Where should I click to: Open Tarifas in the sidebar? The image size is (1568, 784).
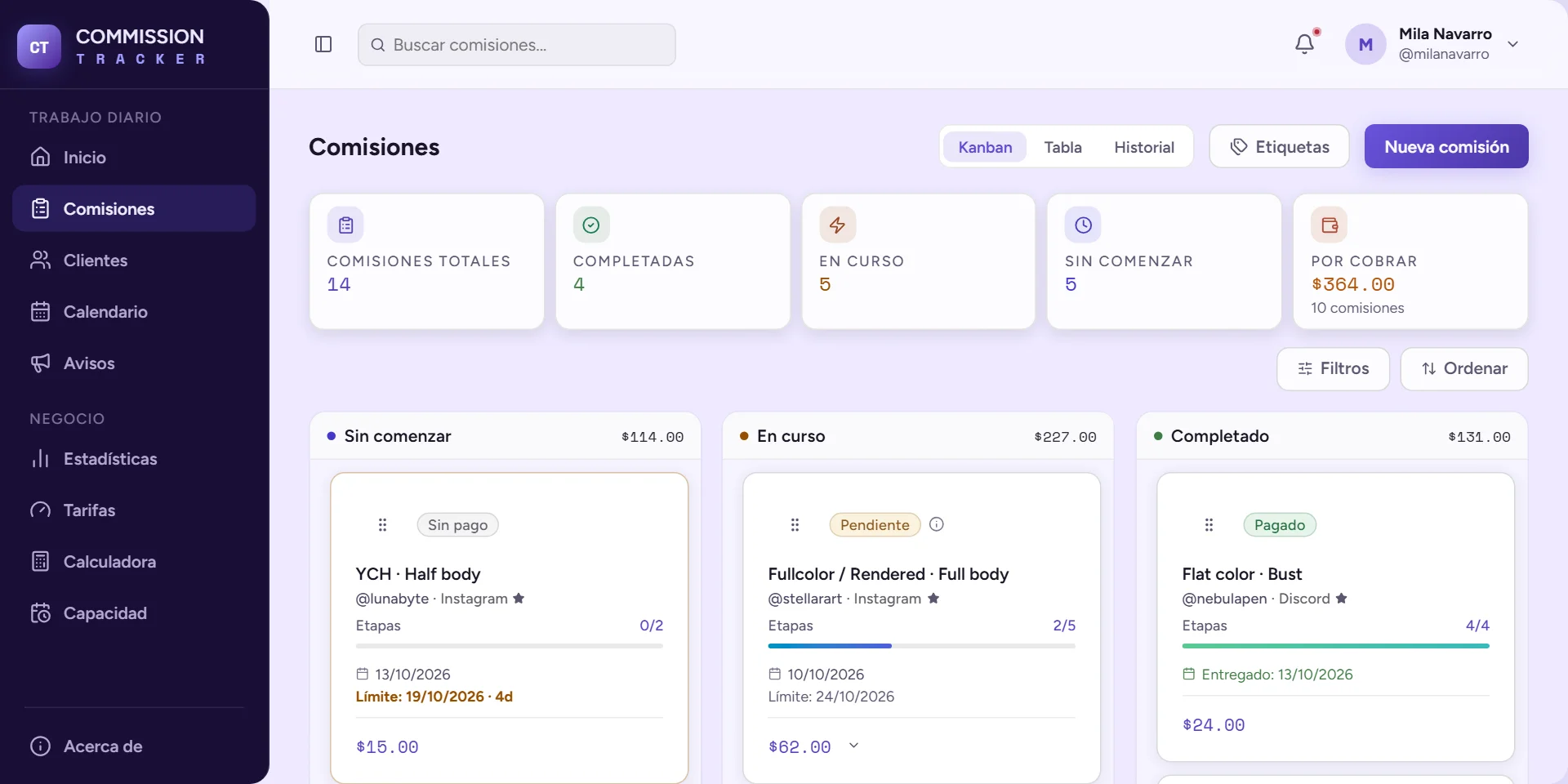click(134, 510)
